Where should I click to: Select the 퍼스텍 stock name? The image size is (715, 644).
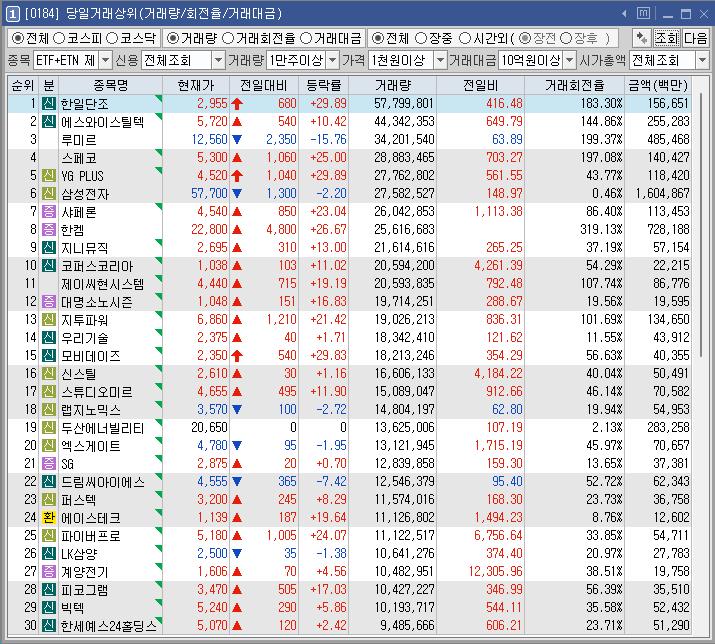(78, 499)
